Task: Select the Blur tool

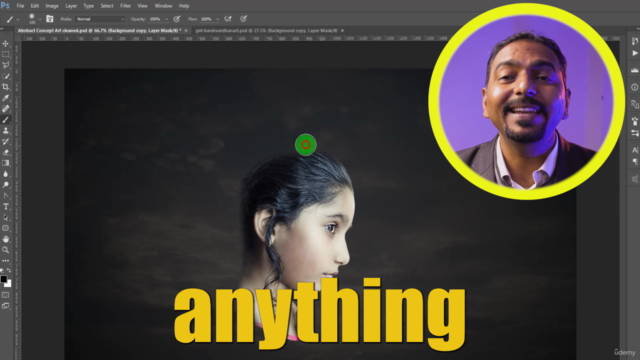Action: point(5,174)
